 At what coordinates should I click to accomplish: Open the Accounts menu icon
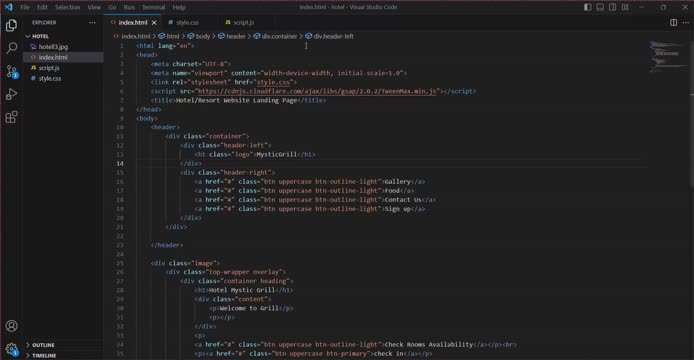(x=12, y=326)
